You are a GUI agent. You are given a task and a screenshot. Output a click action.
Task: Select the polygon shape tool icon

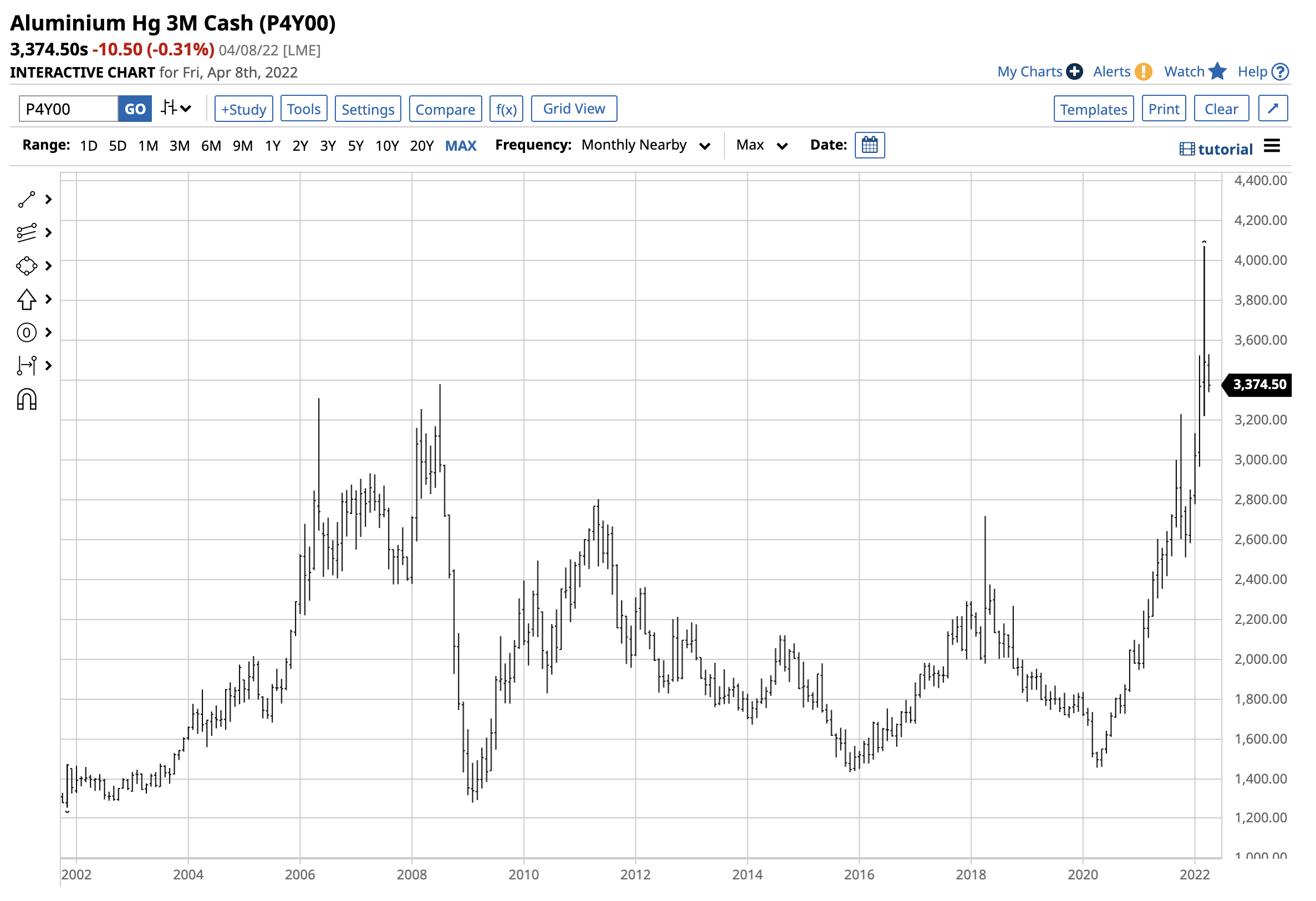pyautogui.click(x=27, y=267)
